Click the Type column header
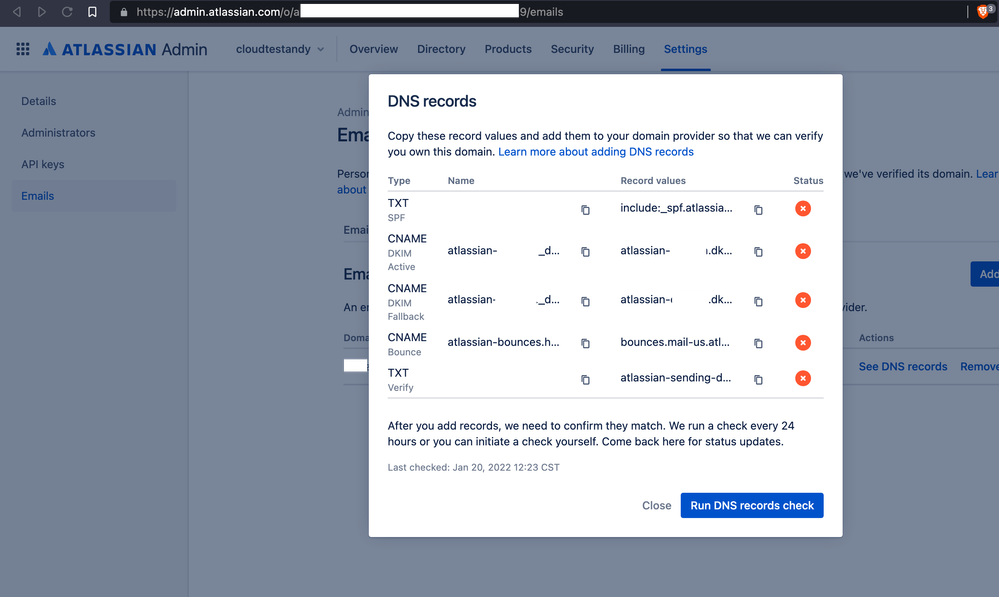The image size is (999, 597). pyautogui.click(x=399, y=181)
